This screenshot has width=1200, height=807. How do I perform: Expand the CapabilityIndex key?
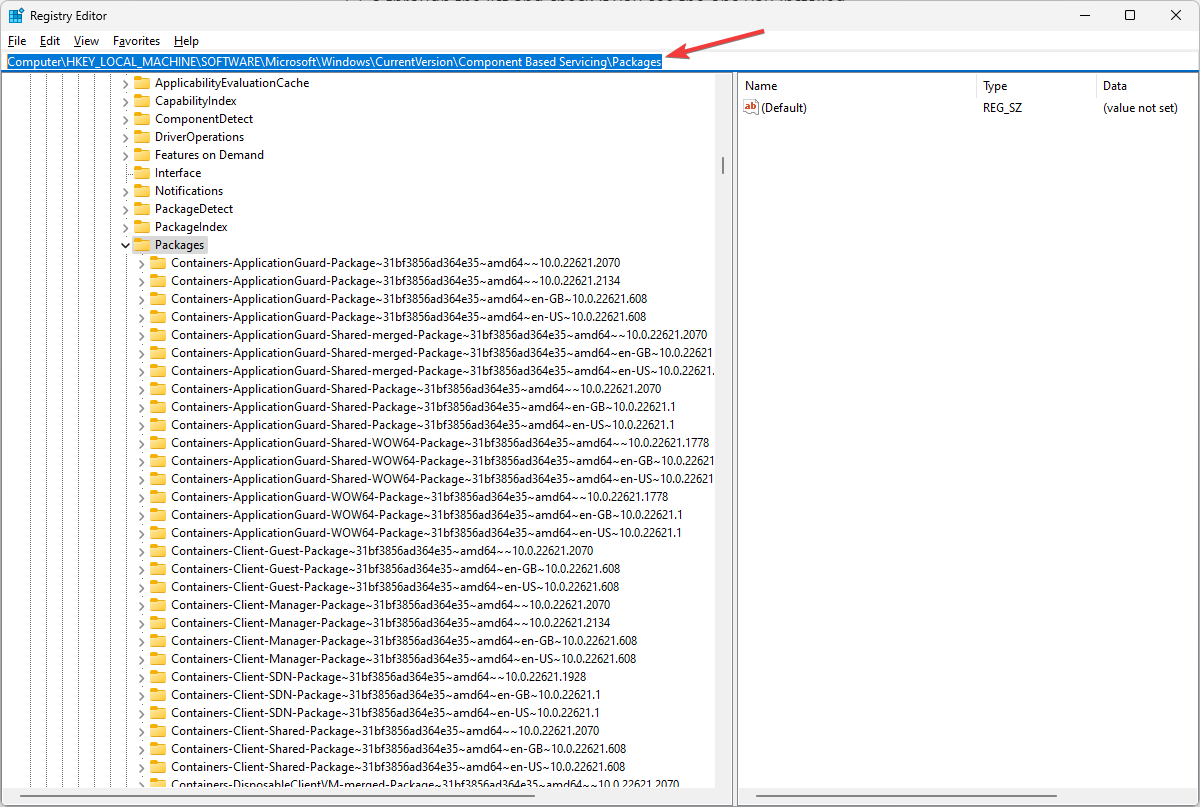pos(125,101)
